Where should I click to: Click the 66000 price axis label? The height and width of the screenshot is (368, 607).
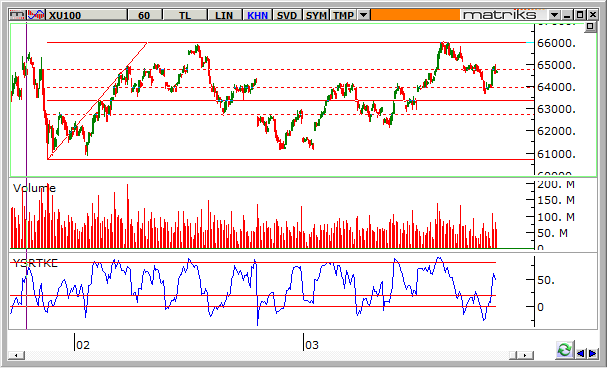[557, 43]
